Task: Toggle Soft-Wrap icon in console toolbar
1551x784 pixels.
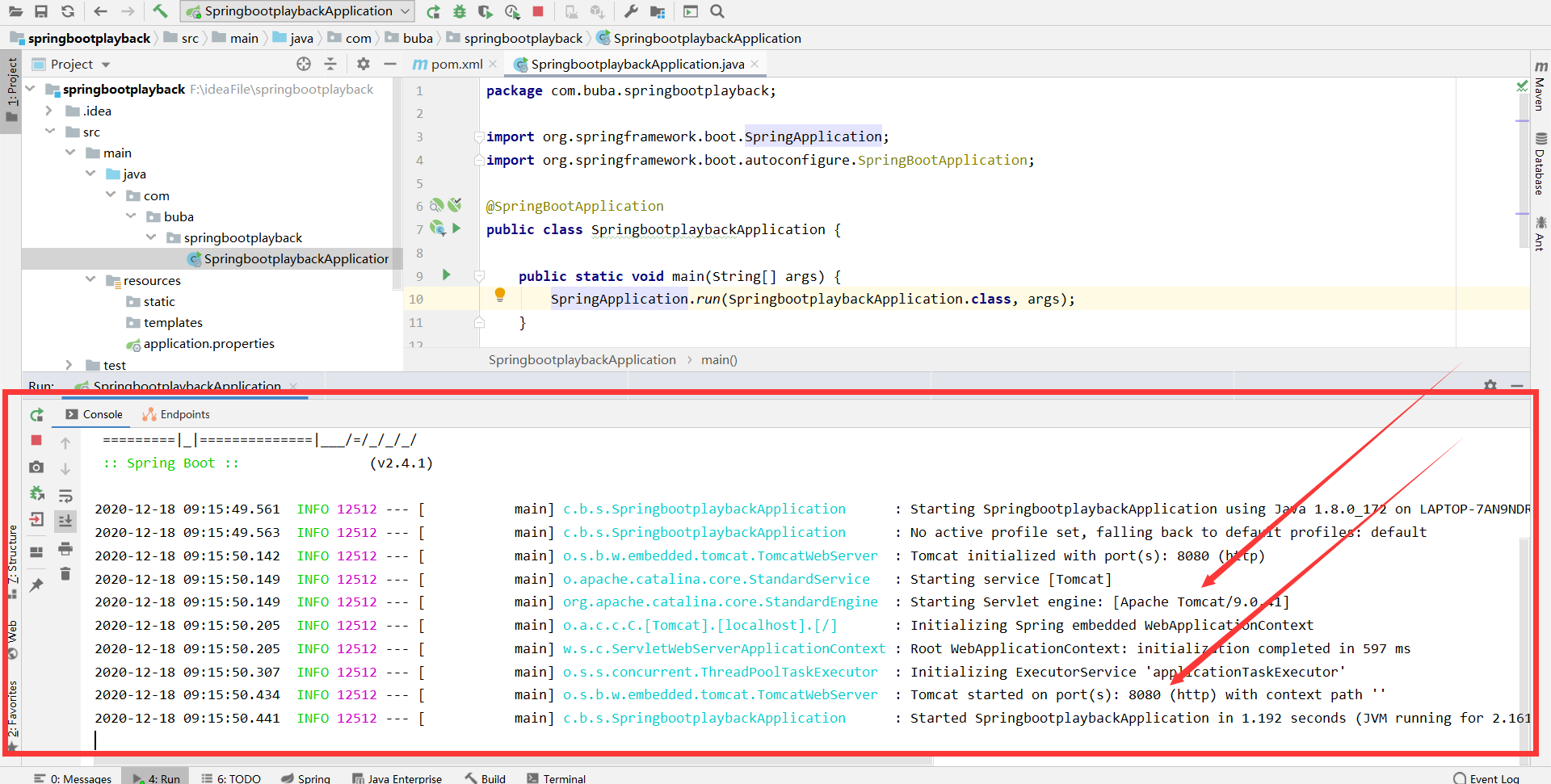Action: point(65,495)
